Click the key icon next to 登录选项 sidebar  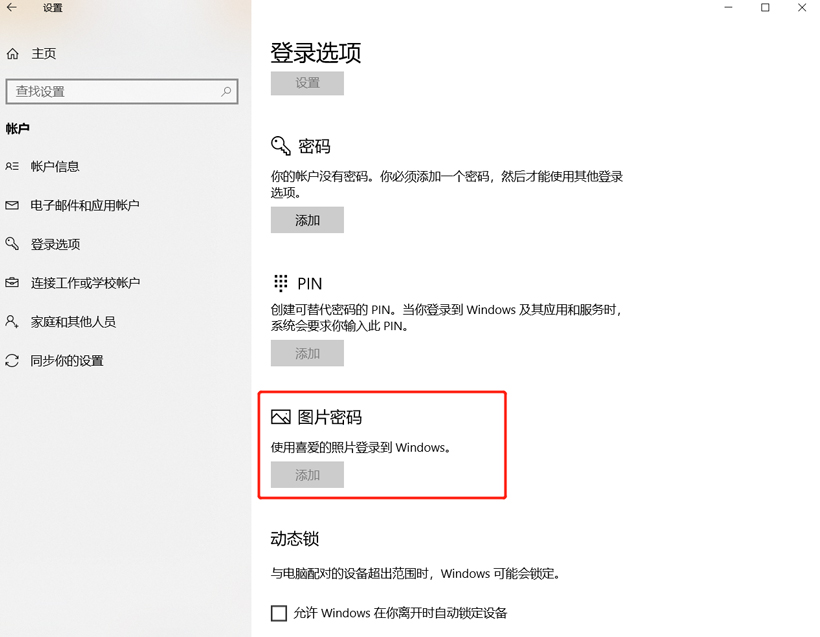(x=12, y=244)
